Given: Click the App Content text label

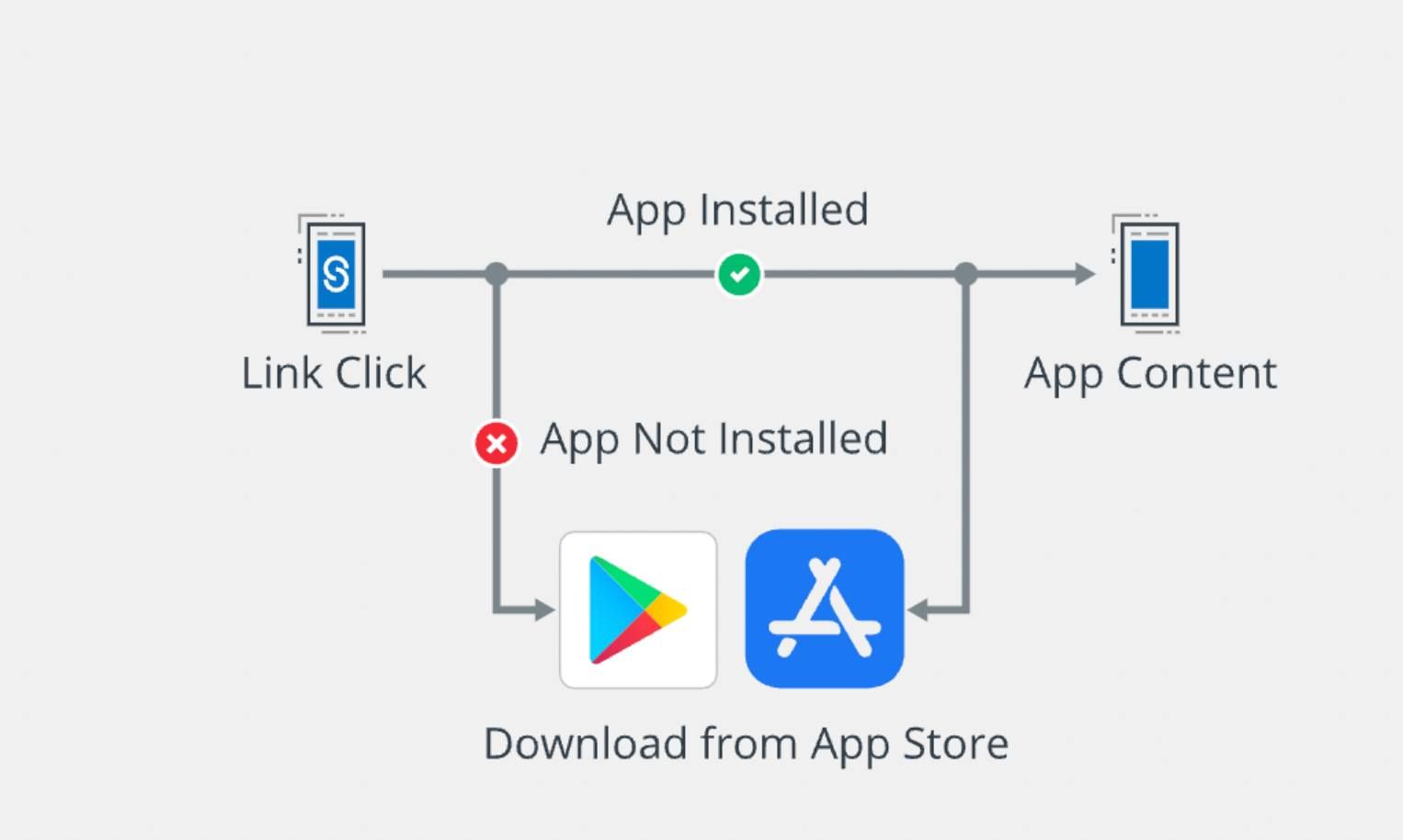Looking at the screenshot, I should pos(1150,375).
